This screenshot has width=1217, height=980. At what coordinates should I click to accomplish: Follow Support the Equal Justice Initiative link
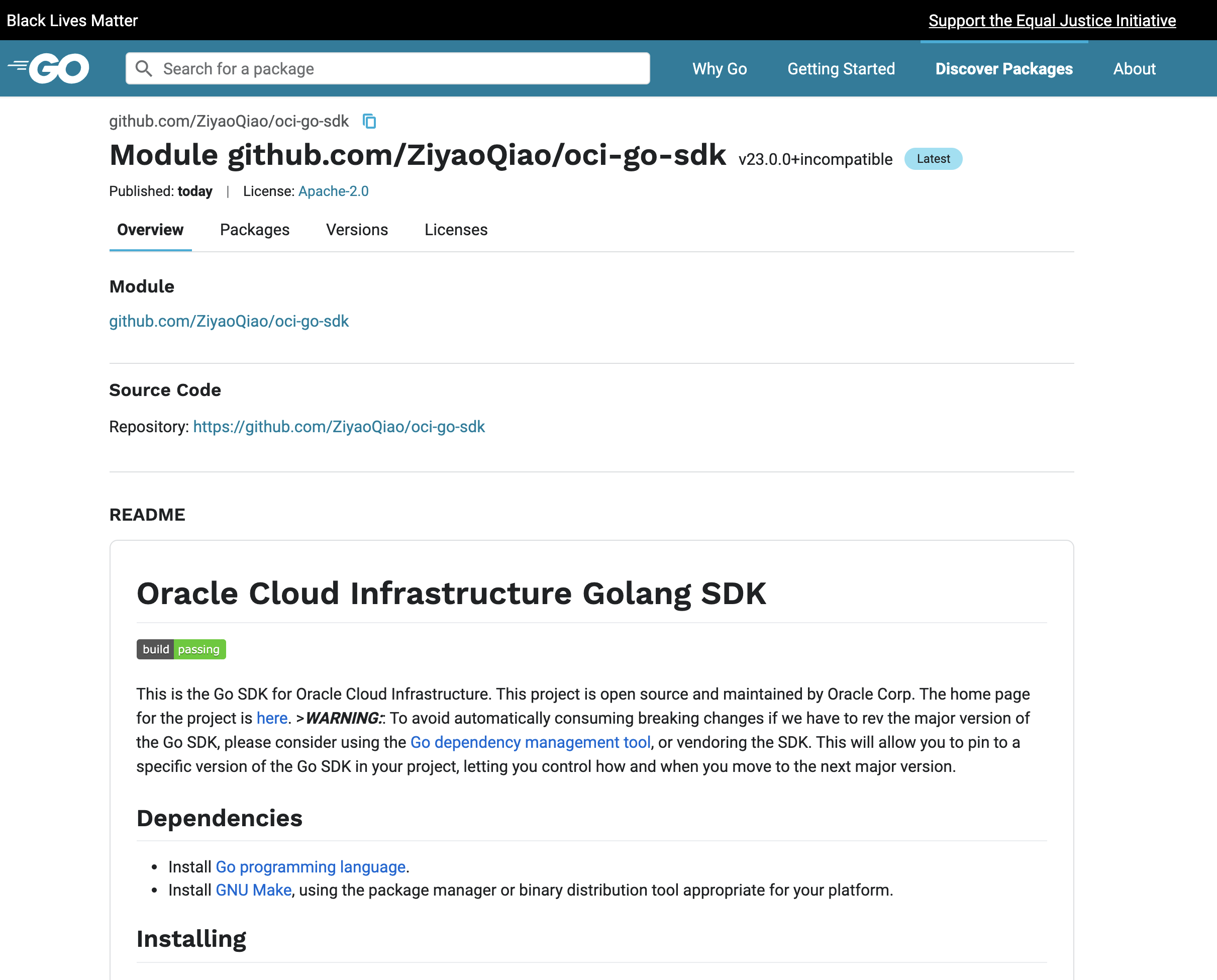pos(1052,21)
